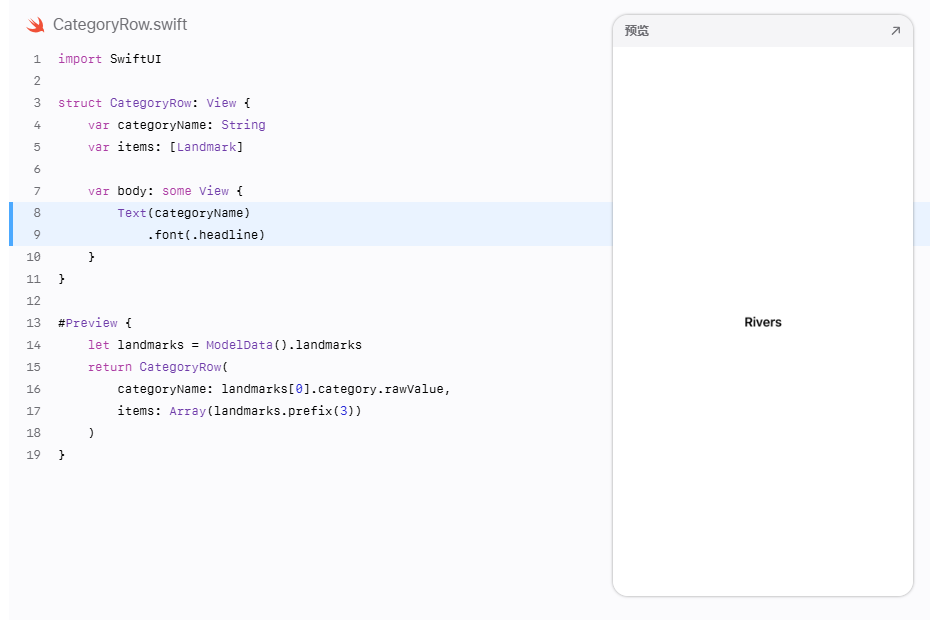Select the Rivers text in the preview
939x620 pixels.
point(762,322)
